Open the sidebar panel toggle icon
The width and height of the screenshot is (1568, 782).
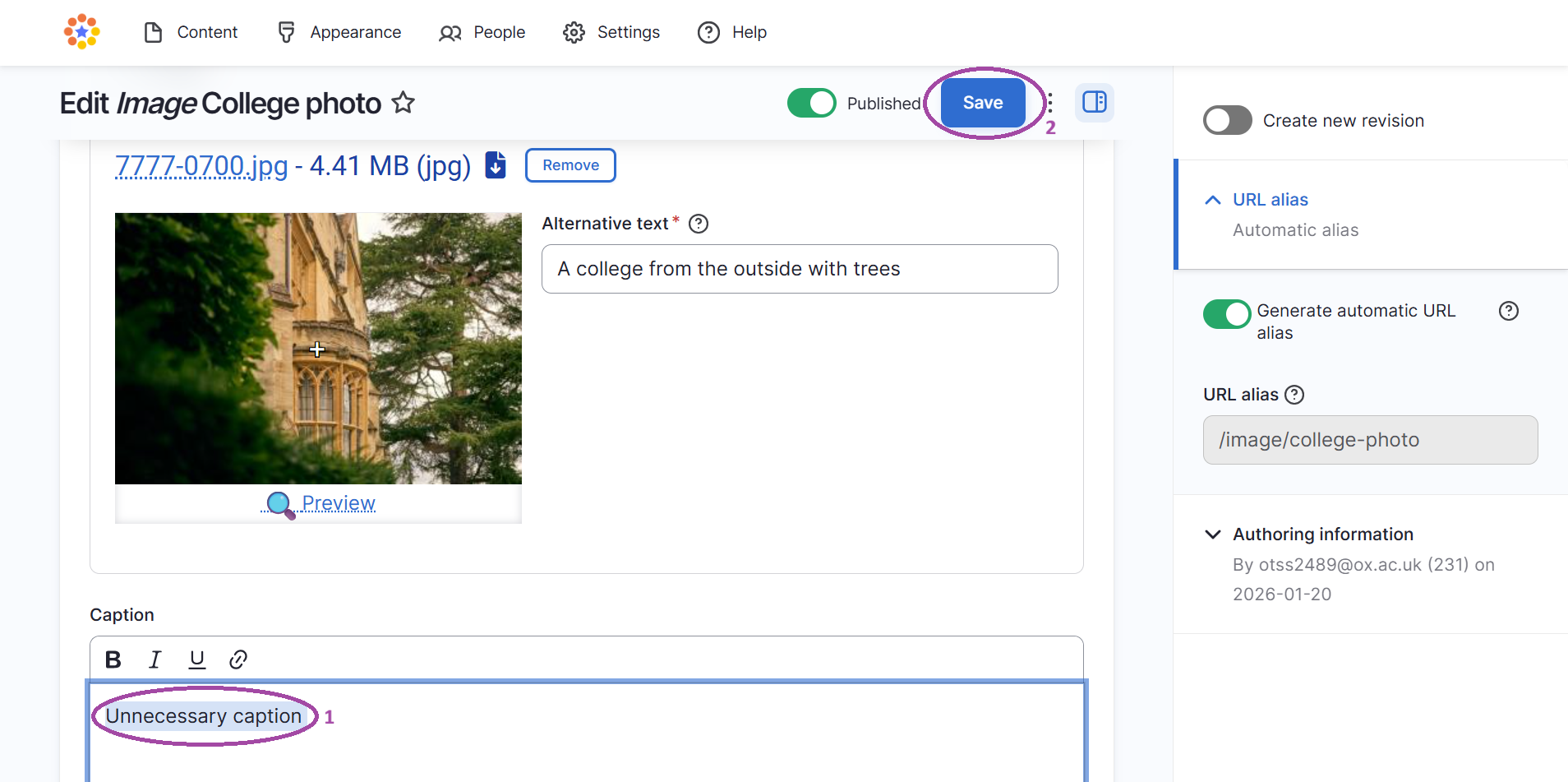click(x=1095, y=103)
